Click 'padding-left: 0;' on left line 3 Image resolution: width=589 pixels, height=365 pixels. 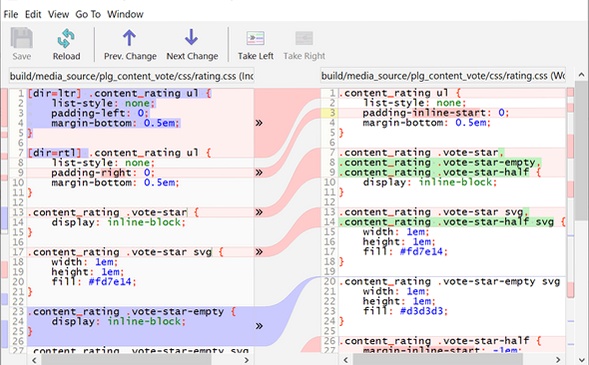[x=100, y=113]
